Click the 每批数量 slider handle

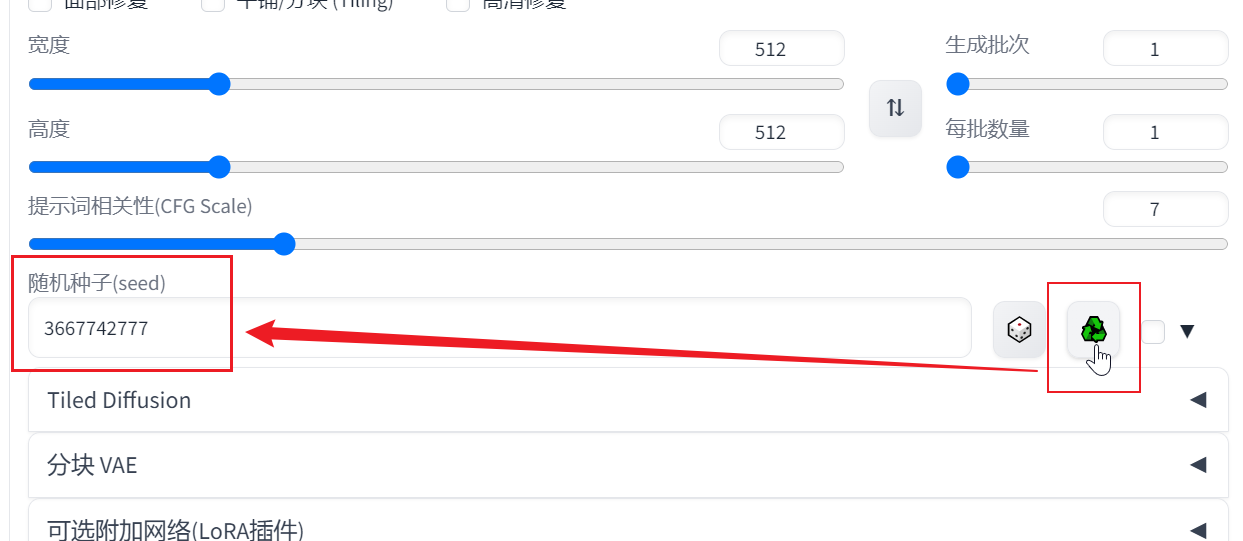pyautogui.click(x=958, y=167)
